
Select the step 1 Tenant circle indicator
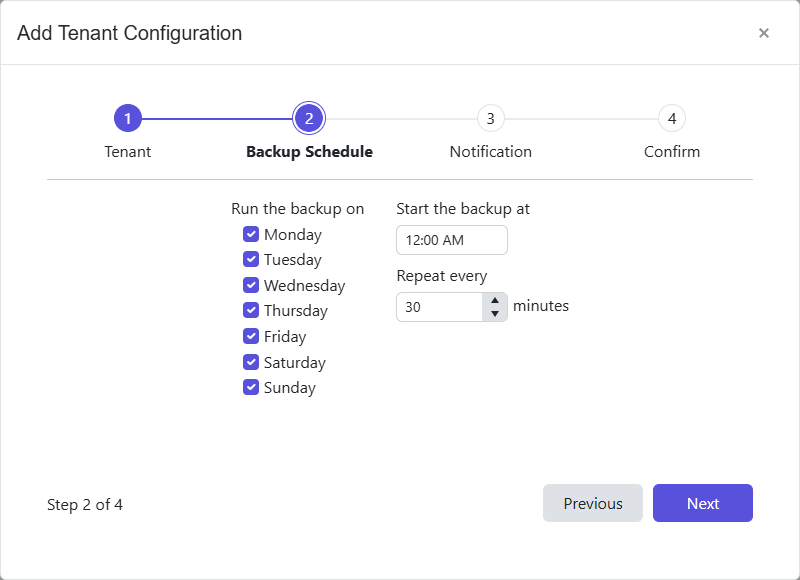tap(127, 117)
